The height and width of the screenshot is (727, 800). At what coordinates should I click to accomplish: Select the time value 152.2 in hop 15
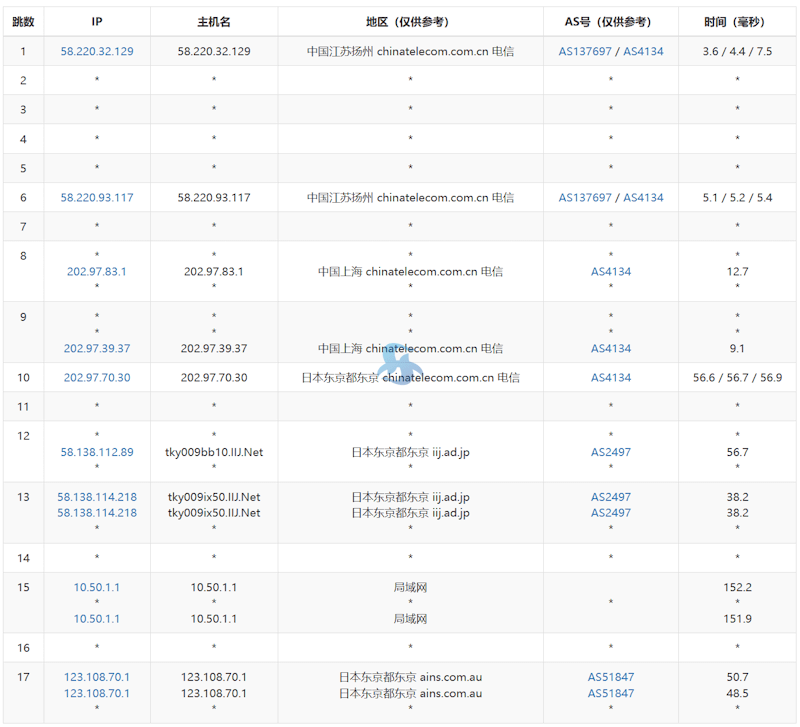(737, 588)
